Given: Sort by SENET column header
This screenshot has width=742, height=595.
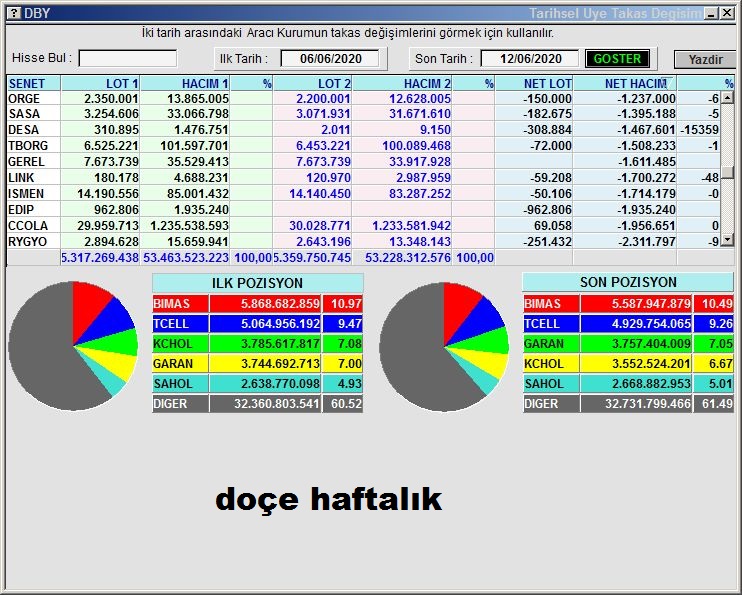Looking at the screenshot, I should point(34,83).
